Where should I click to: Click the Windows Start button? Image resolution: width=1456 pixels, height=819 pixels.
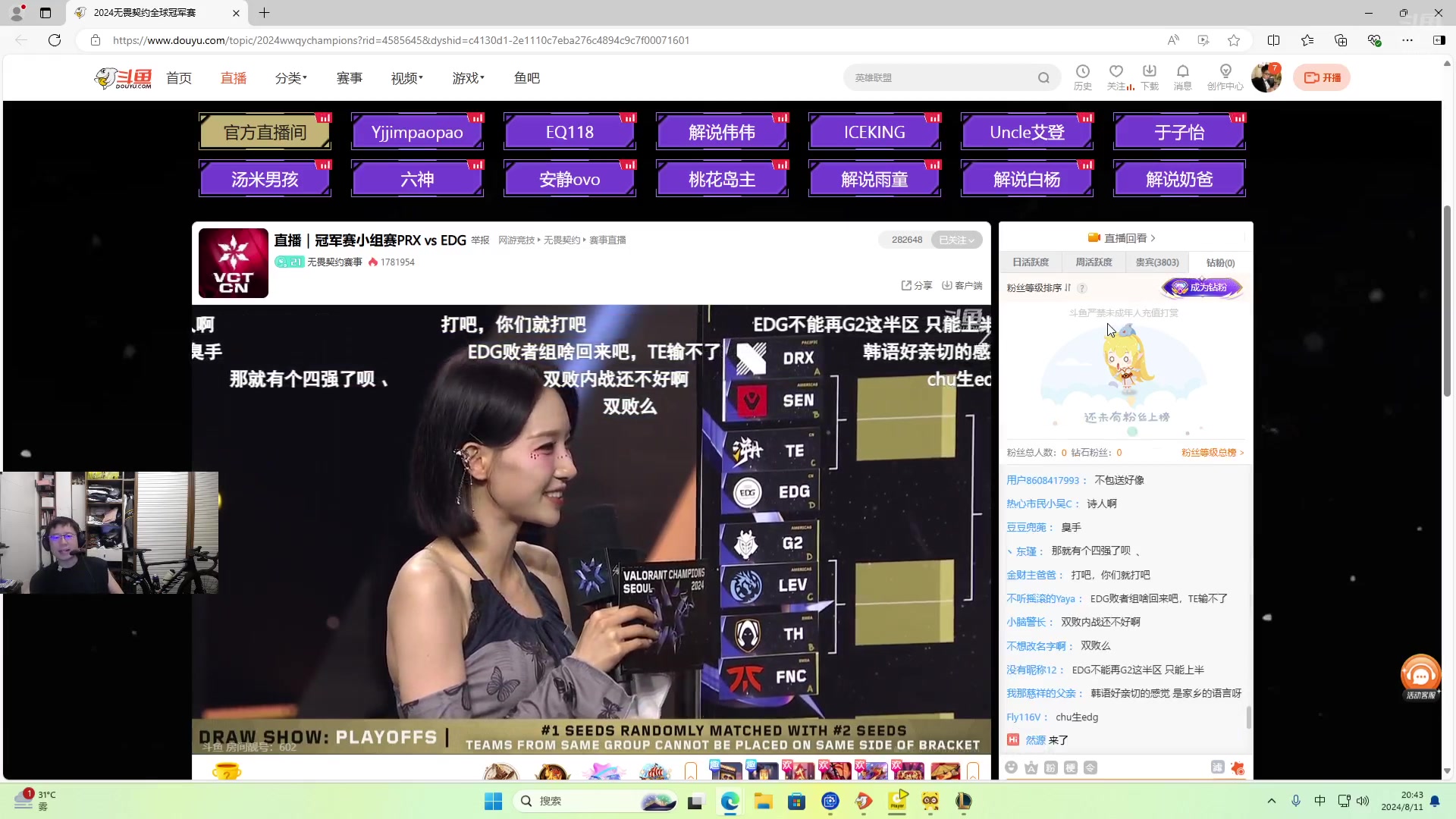(493, 801)
